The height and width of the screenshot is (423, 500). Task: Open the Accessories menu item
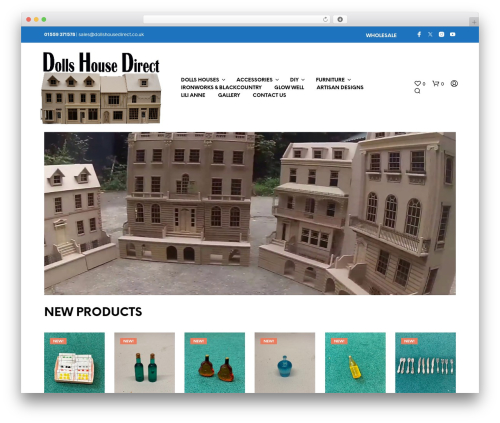(254, 80)
